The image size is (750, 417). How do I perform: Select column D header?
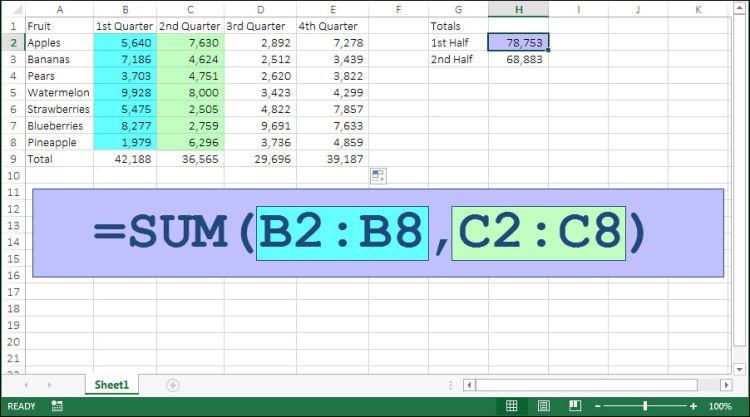260,10
